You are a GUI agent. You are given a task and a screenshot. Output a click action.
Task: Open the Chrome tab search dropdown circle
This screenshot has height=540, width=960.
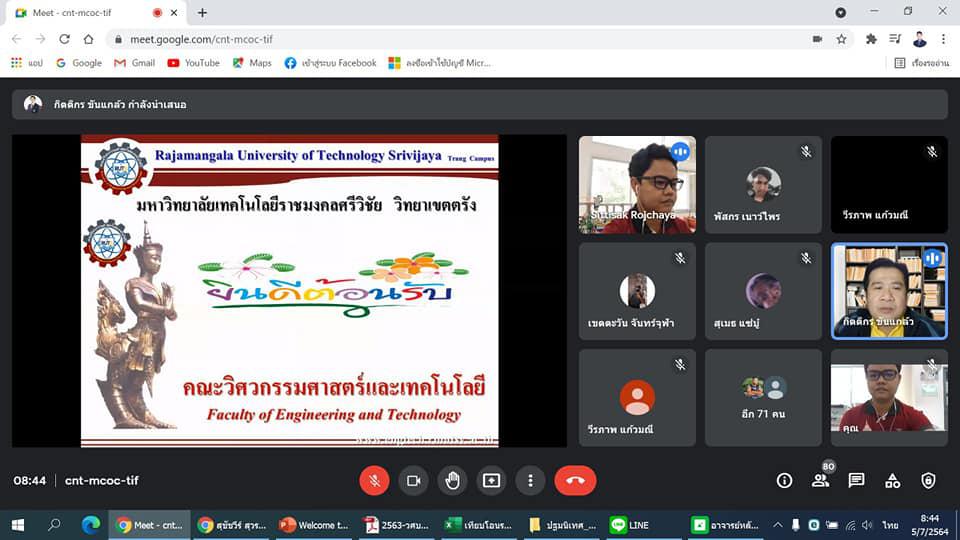point(841,12)
